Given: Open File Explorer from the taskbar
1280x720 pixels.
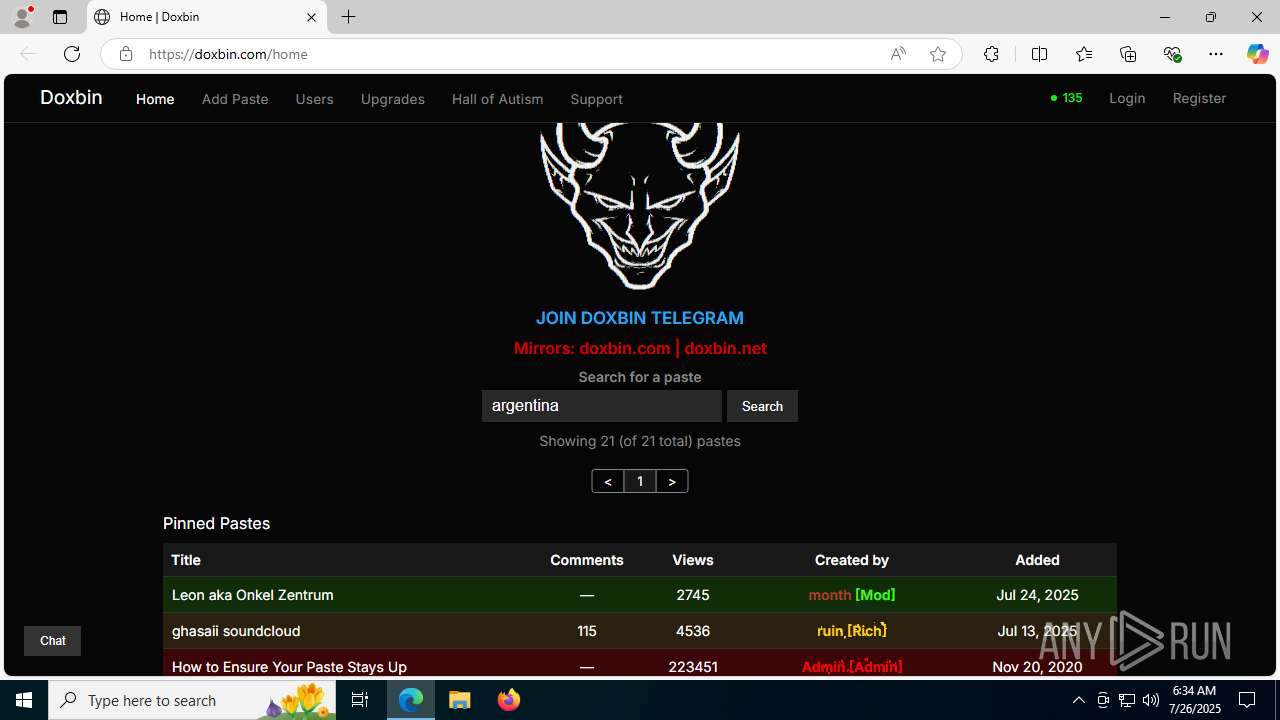Looking at the screenshot, I should 460,700.
